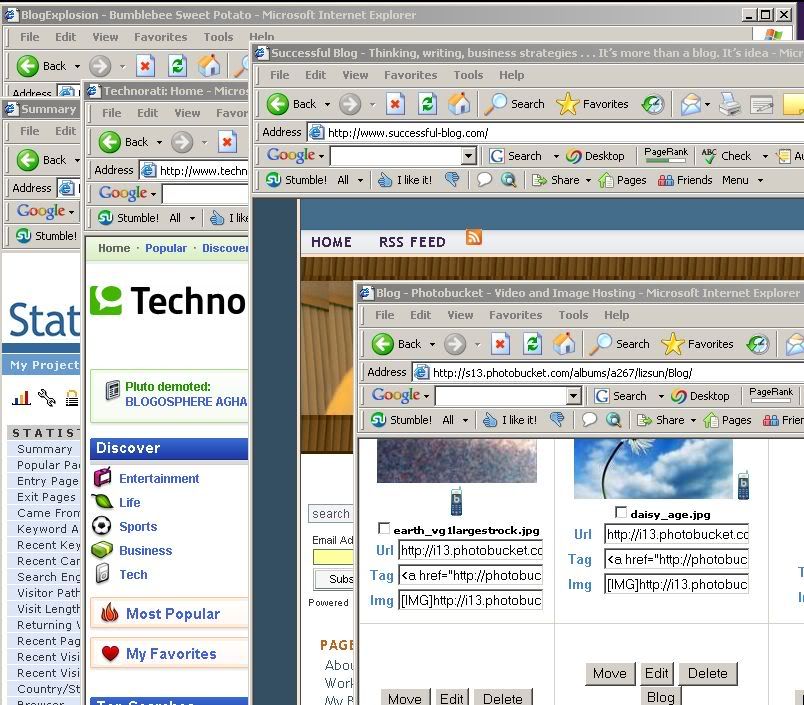The image size is (804, 705).
Task: Click the Back arrow in the Photobucket window
Action: coord(383,344)
